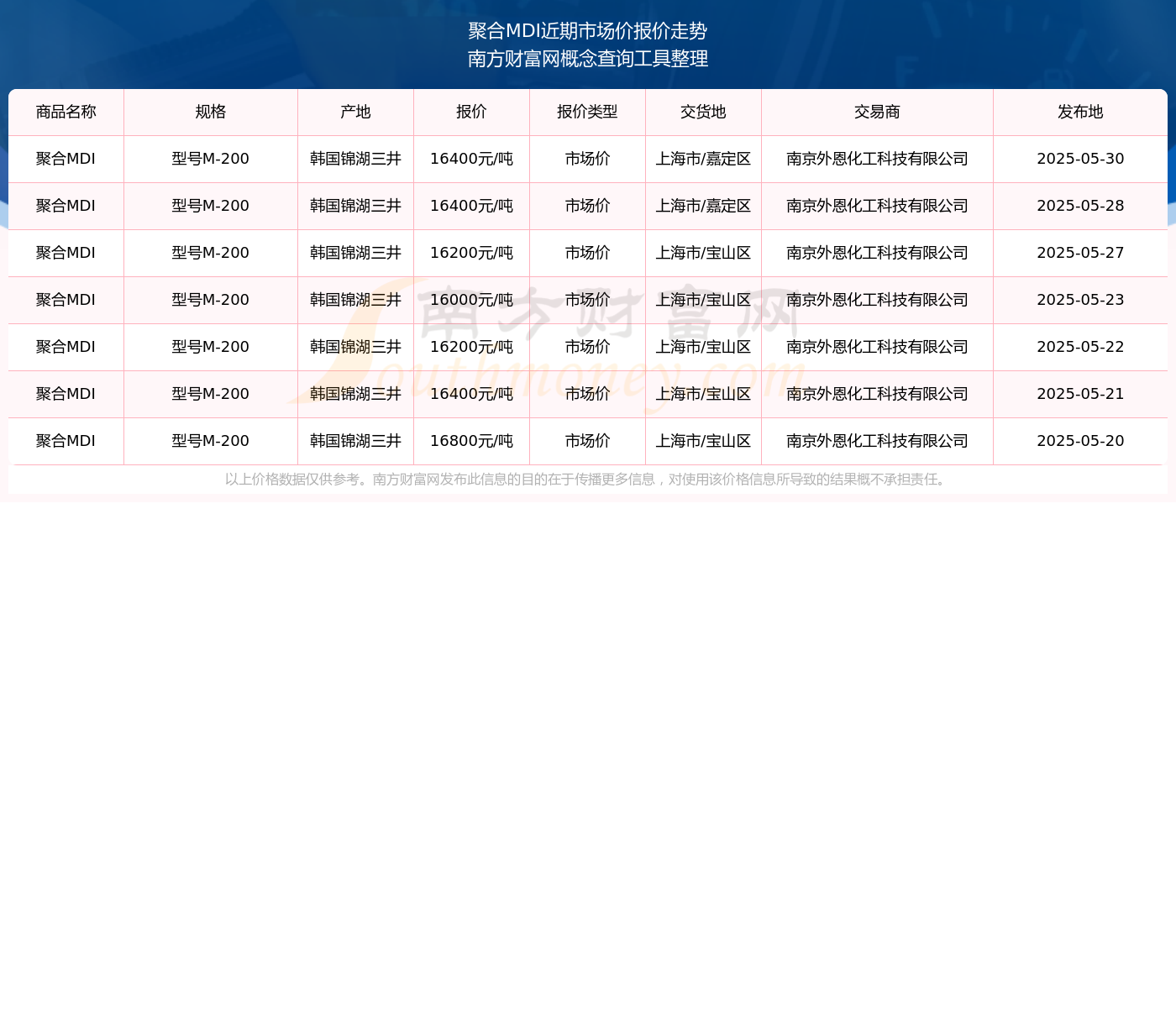Screen dimensions: 1176x1012
Task: Click 型号M-200 in the 2025-05-21 row
Action: [211, 394]
